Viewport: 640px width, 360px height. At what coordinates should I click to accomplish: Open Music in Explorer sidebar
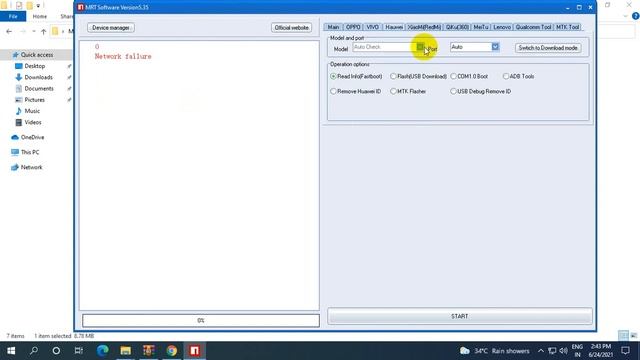point(32,111)
